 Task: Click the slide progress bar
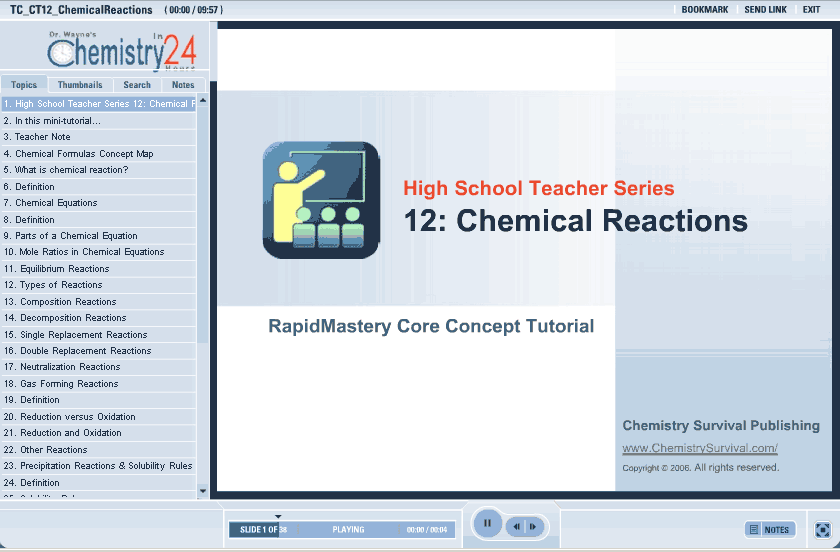[342, 530]
